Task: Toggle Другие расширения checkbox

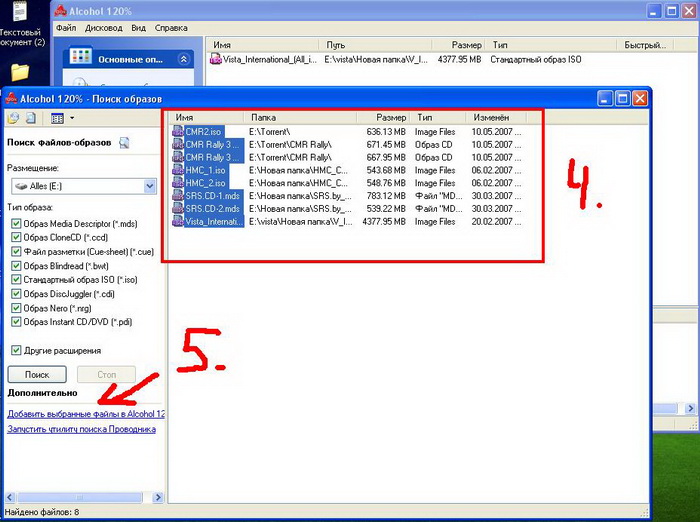Action: point(16,351)
